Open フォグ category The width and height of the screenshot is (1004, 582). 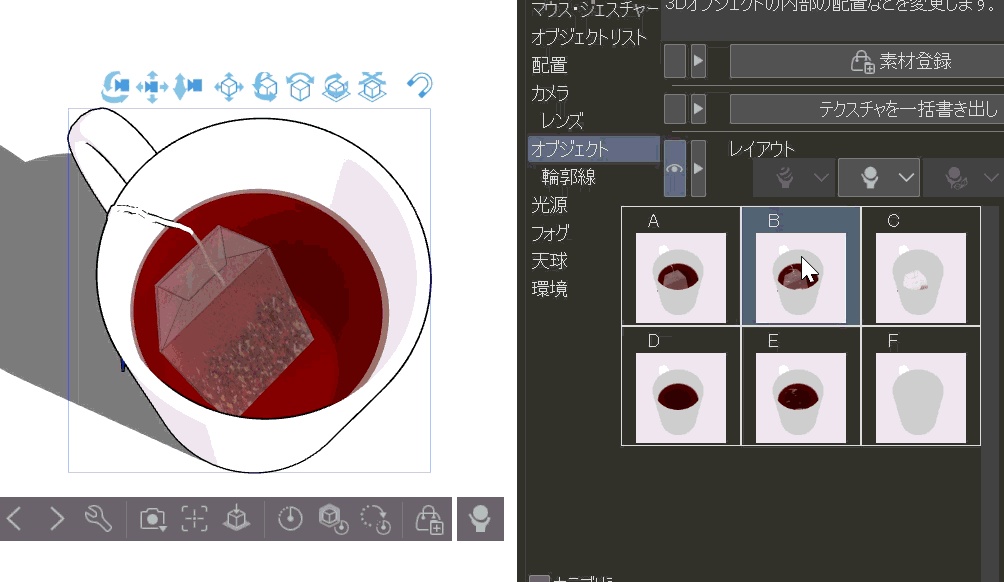(x=550, y=233)
